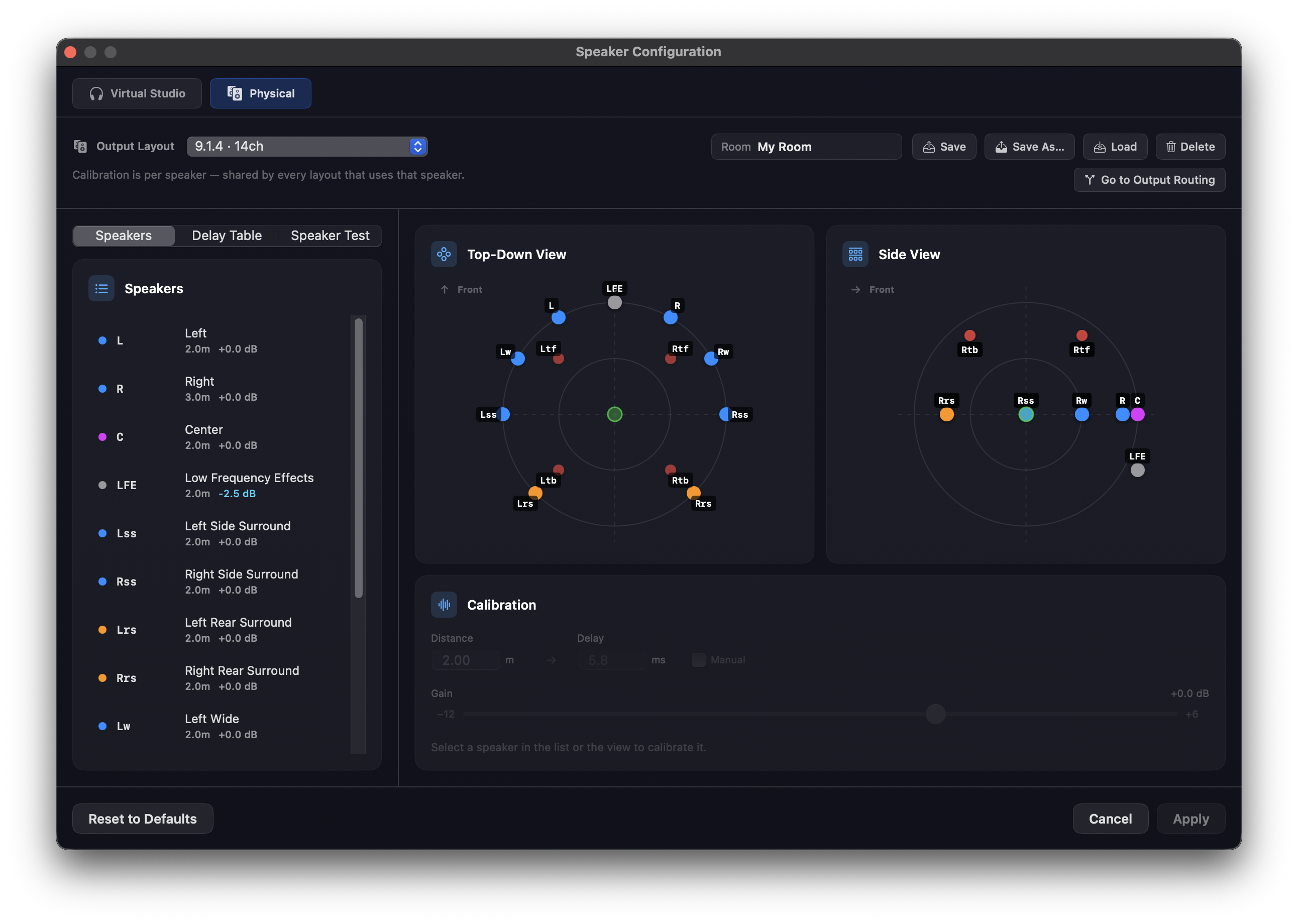Click the Ltb speaker dot in Top-Down View

pyautogui.click(x=559, y=470)
